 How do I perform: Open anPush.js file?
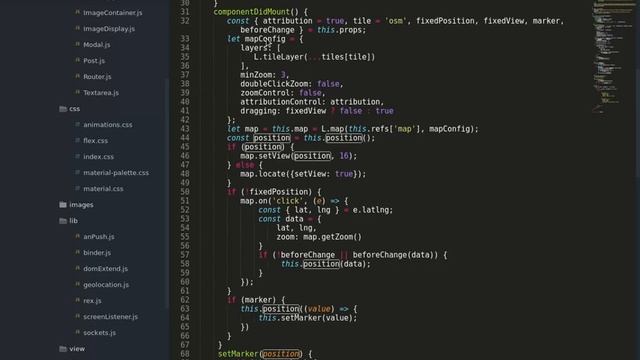[99, 236]
